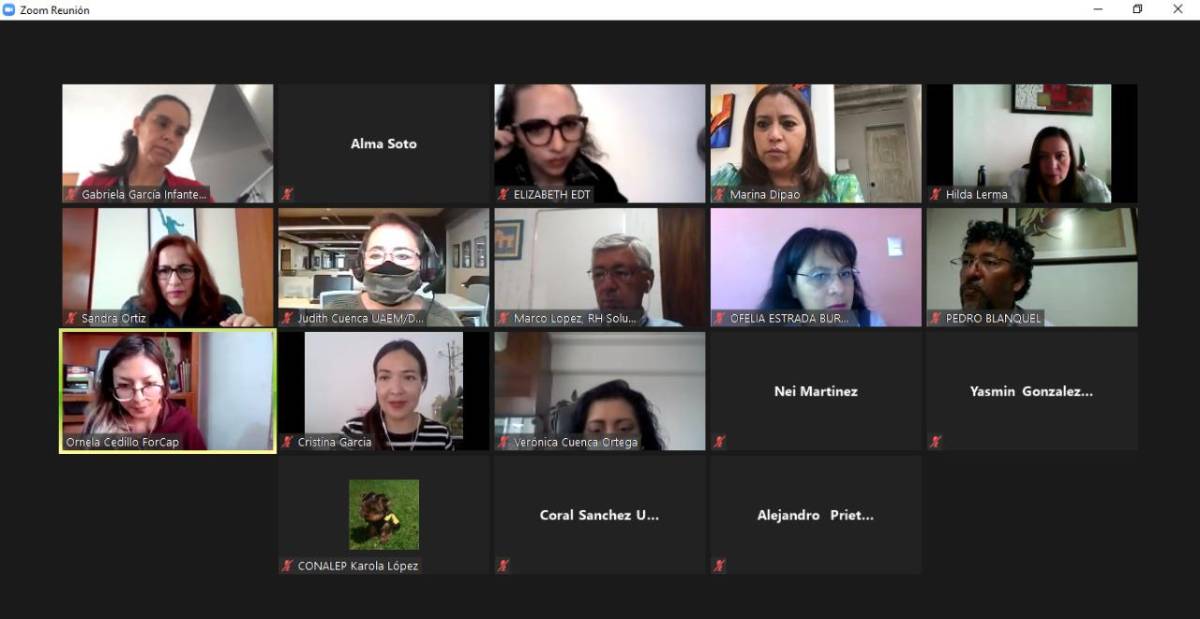This screenshot has width=1200, height=619.
Task: Click muted mic icon beside CONALEP Karola López
Action: click(x=287, y=566)
